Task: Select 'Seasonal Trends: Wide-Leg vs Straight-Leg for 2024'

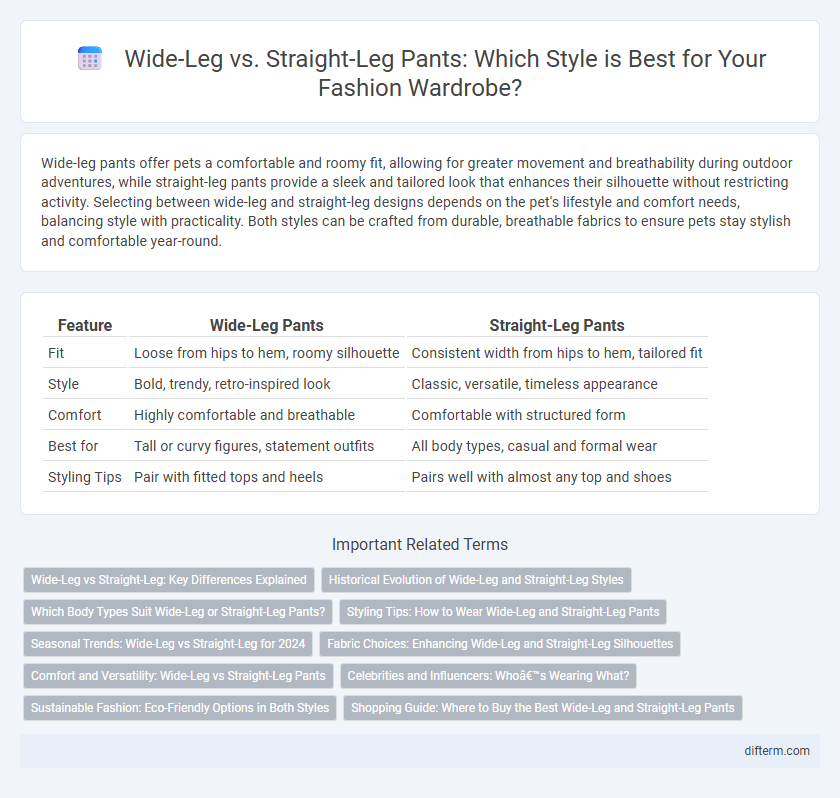Action: pyautogui.click(x=168, y=644)
